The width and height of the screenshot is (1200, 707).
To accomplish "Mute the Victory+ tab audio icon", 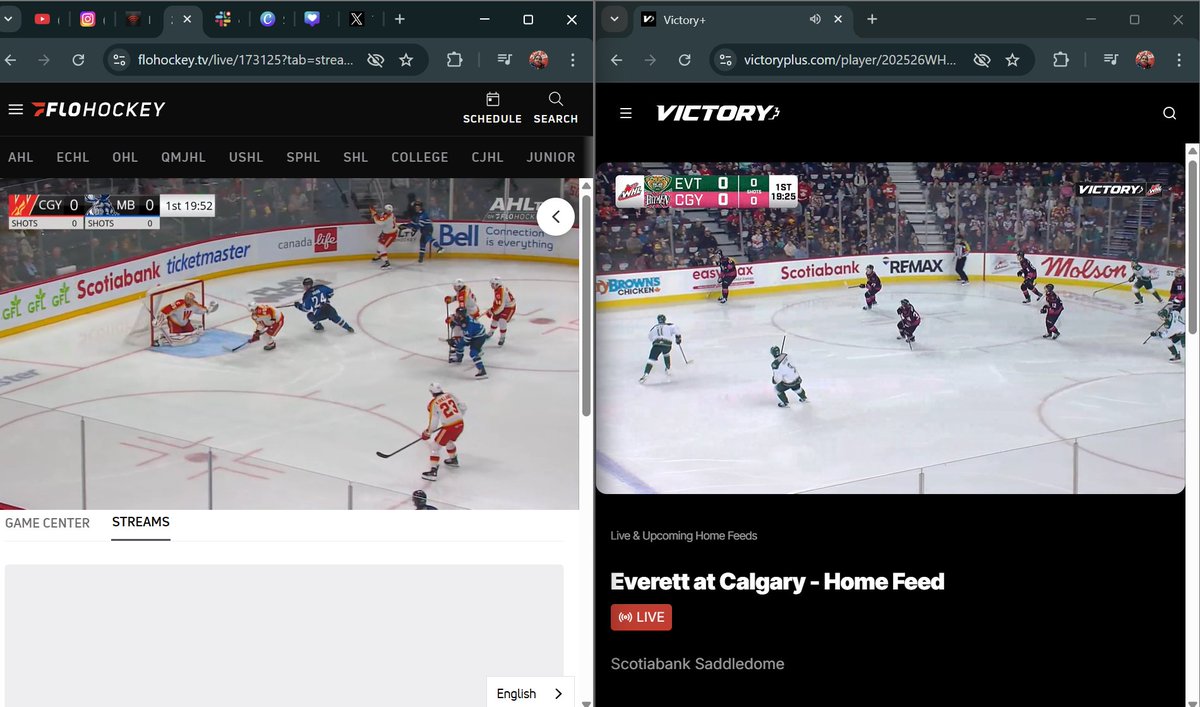I will 815,19.
